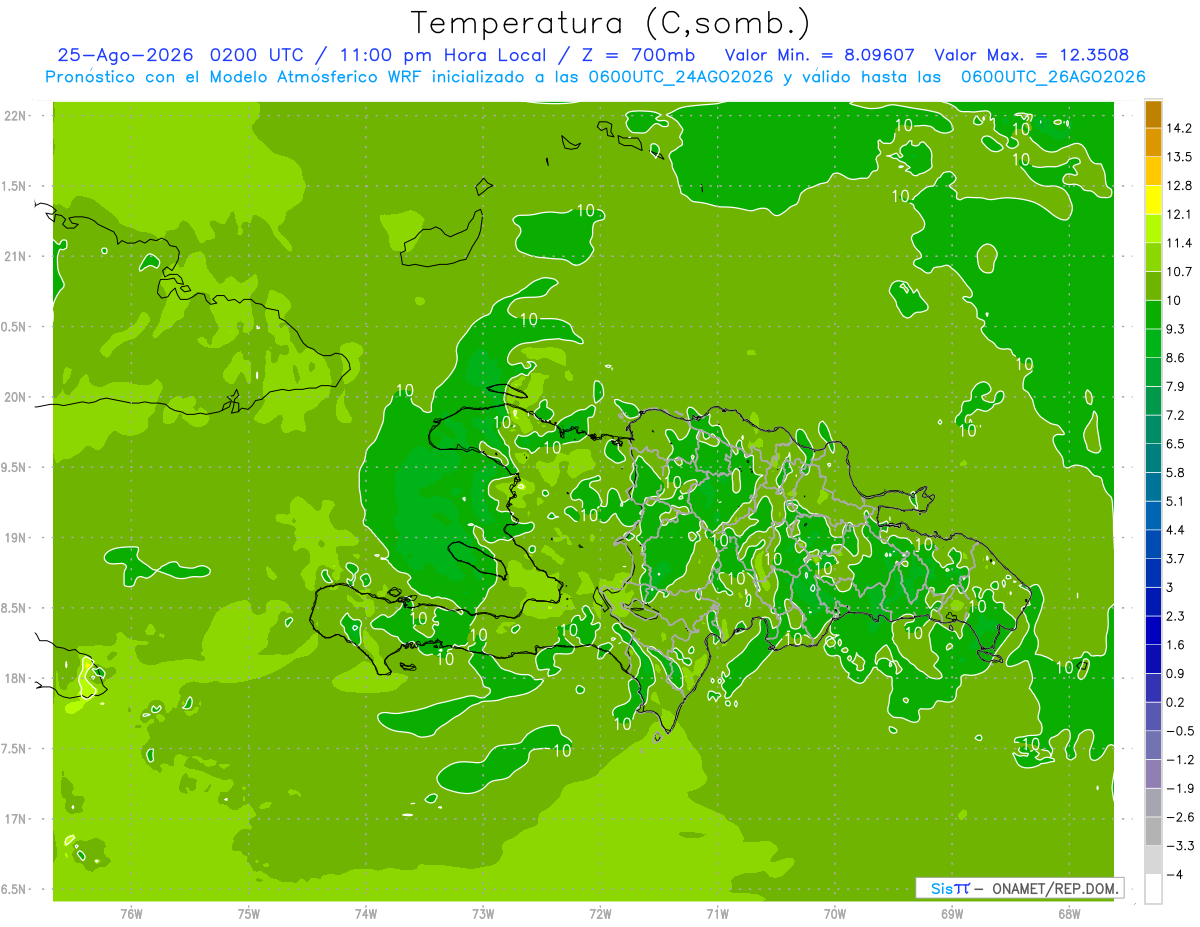Click the '8.6' colorbar value
This screenshot has width=1200, height=927.
tap(1176, 358)
